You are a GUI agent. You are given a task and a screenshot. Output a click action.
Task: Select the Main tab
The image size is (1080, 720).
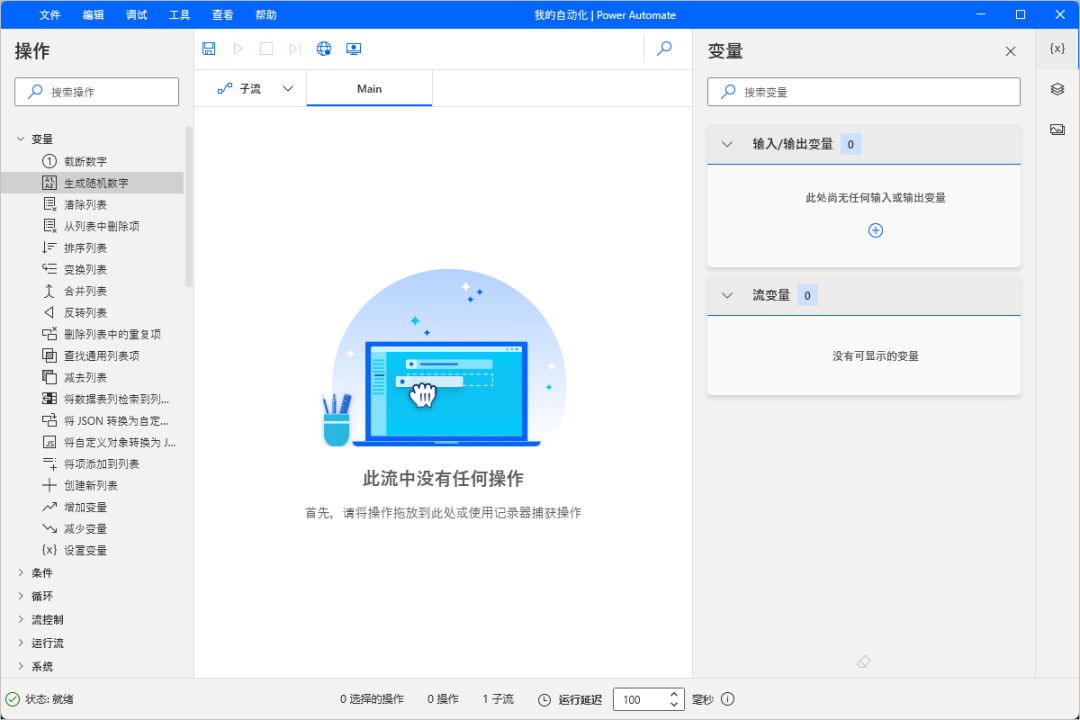[x=369, y=89]
